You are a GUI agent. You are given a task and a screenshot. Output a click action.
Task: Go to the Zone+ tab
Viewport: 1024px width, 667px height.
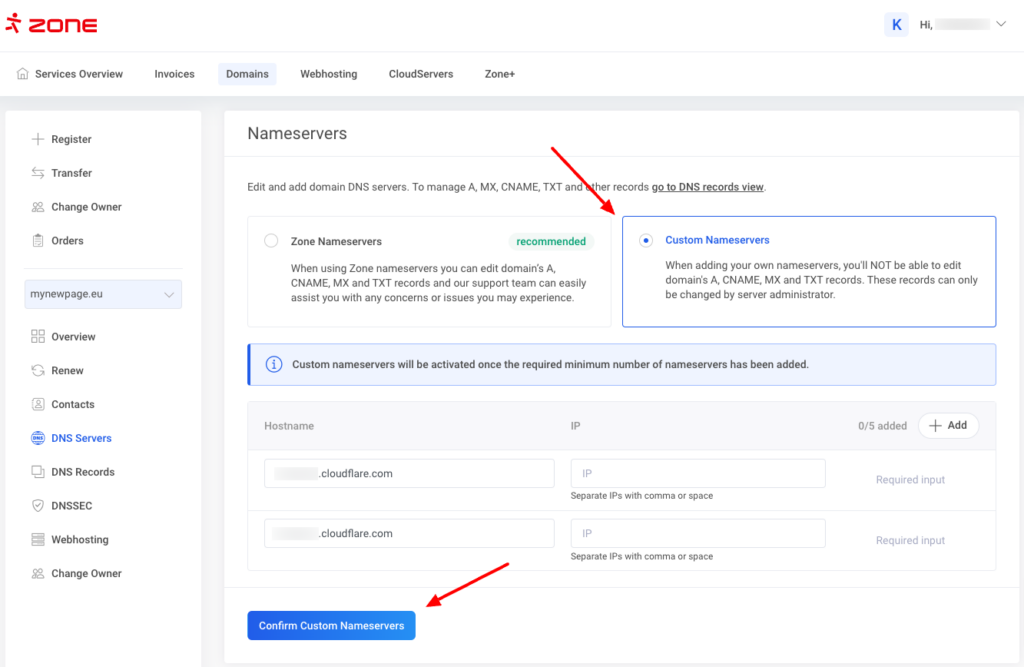point(499,74)
